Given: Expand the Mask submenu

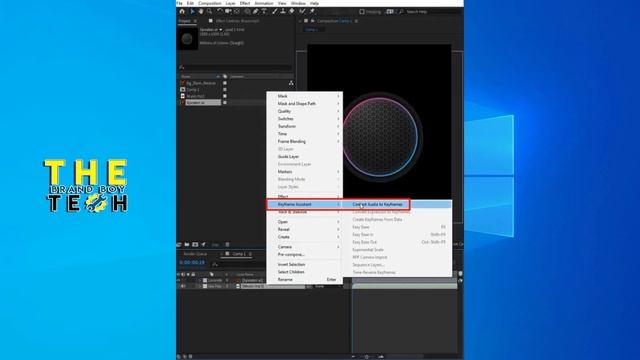Looking at the screenshot, I should coord(304,96).
